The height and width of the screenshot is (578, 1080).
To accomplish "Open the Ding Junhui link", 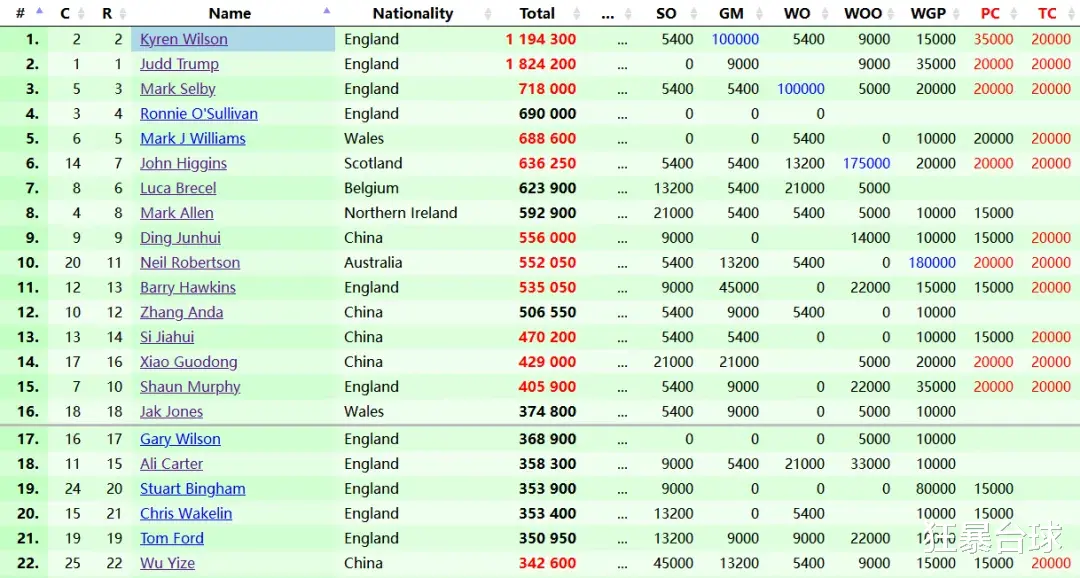I will (180, 238).
